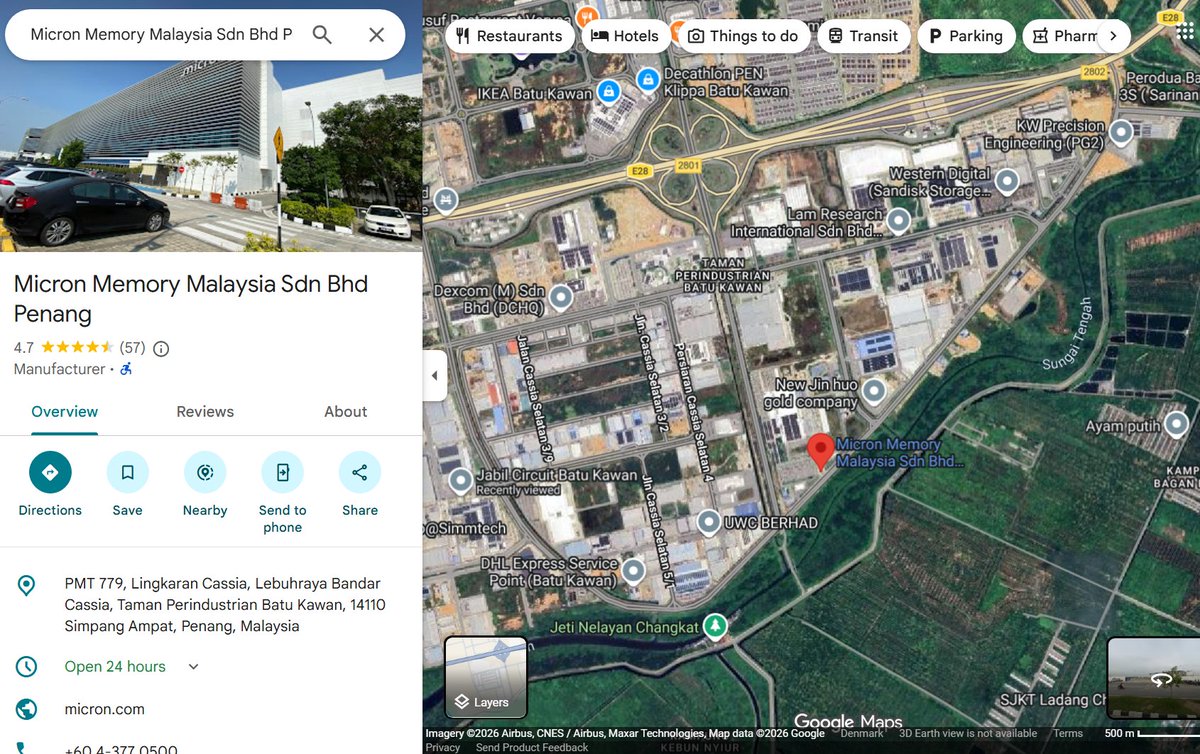Collapse the side panel arrow
The width and height of the screenshot is (1200, 754).
click(434, 376)
